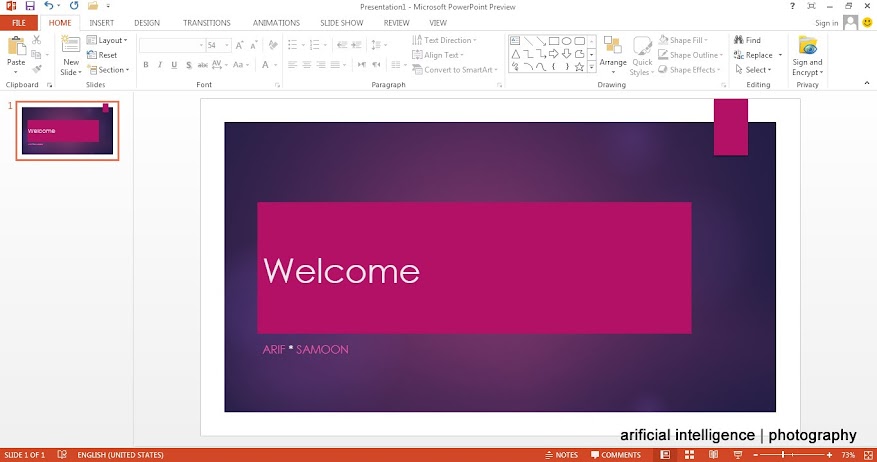Click the Welcome title text on slide
This screenshot has height=462, width=877.
pos(341,271)
